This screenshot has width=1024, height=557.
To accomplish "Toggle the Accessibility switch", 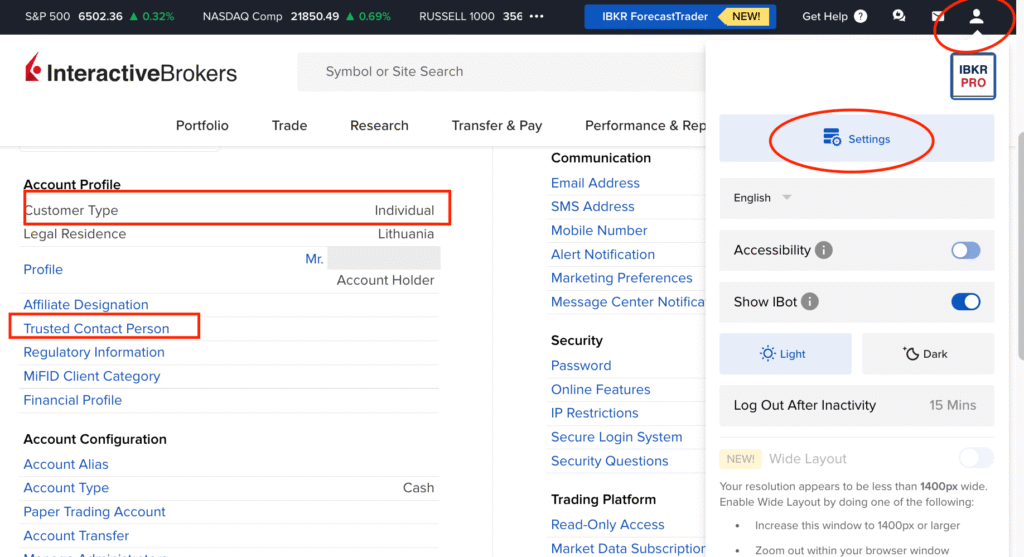I will click(965, 250).
